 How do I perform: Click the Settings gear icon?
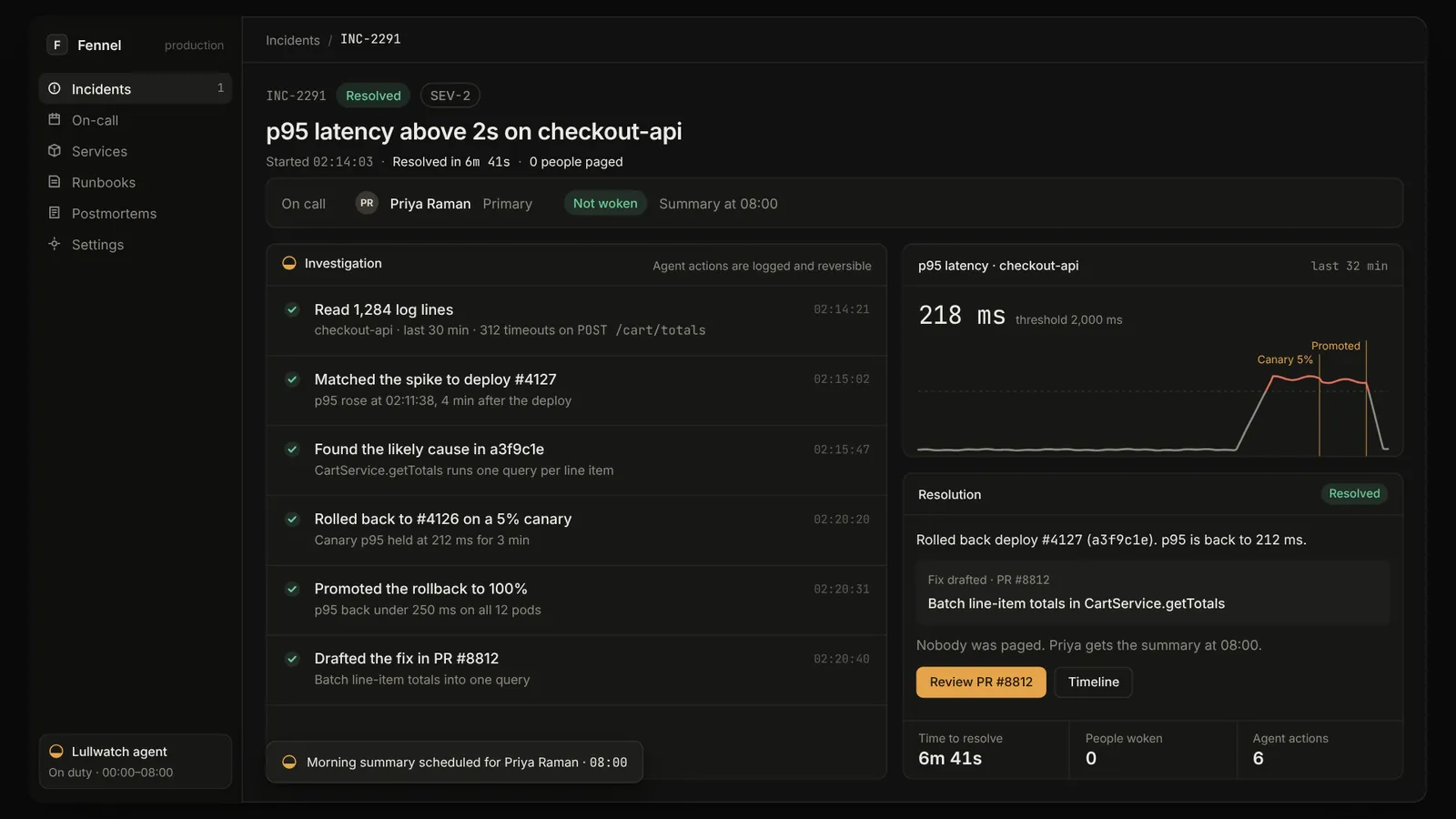pyautogui.click(x=55, y=244)
